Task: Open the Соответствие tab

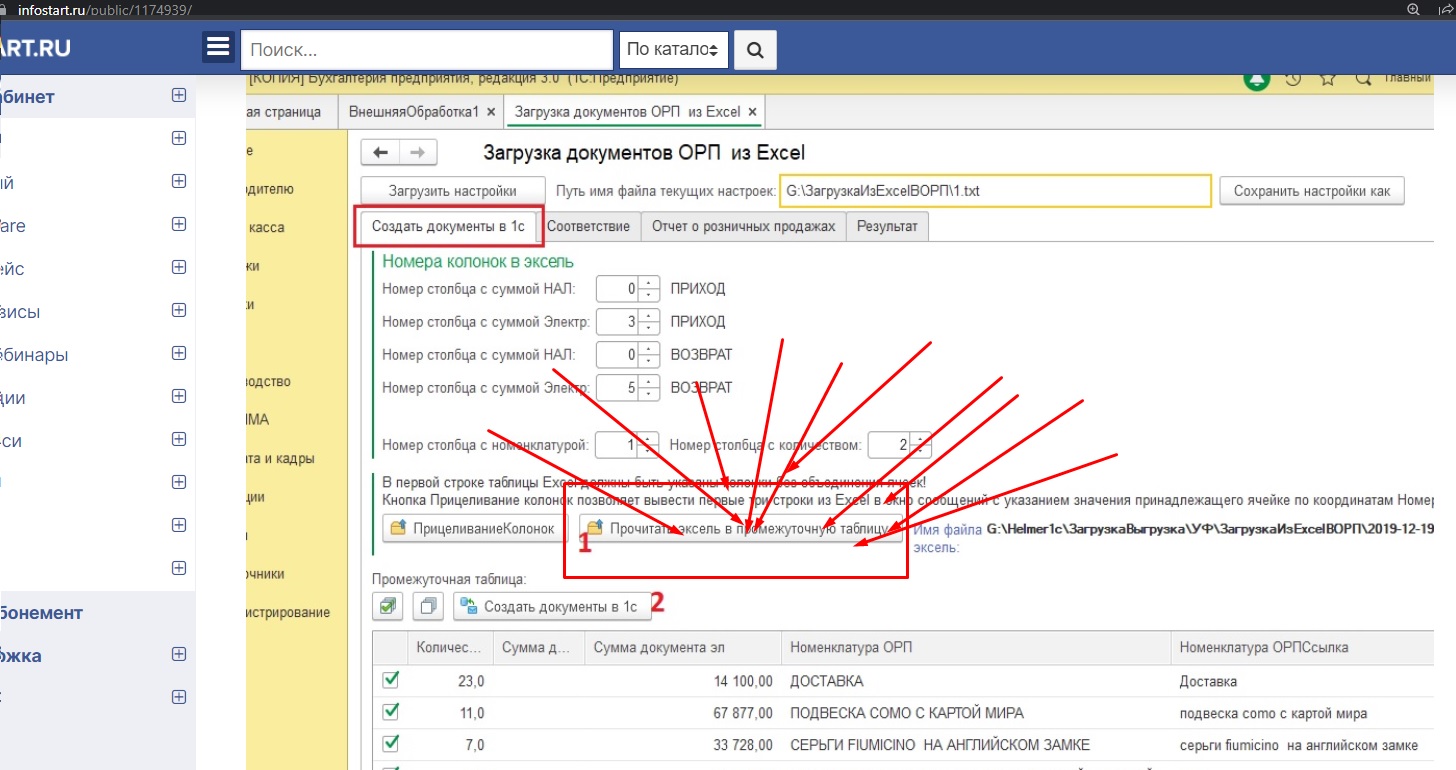Action: (588, 226)
